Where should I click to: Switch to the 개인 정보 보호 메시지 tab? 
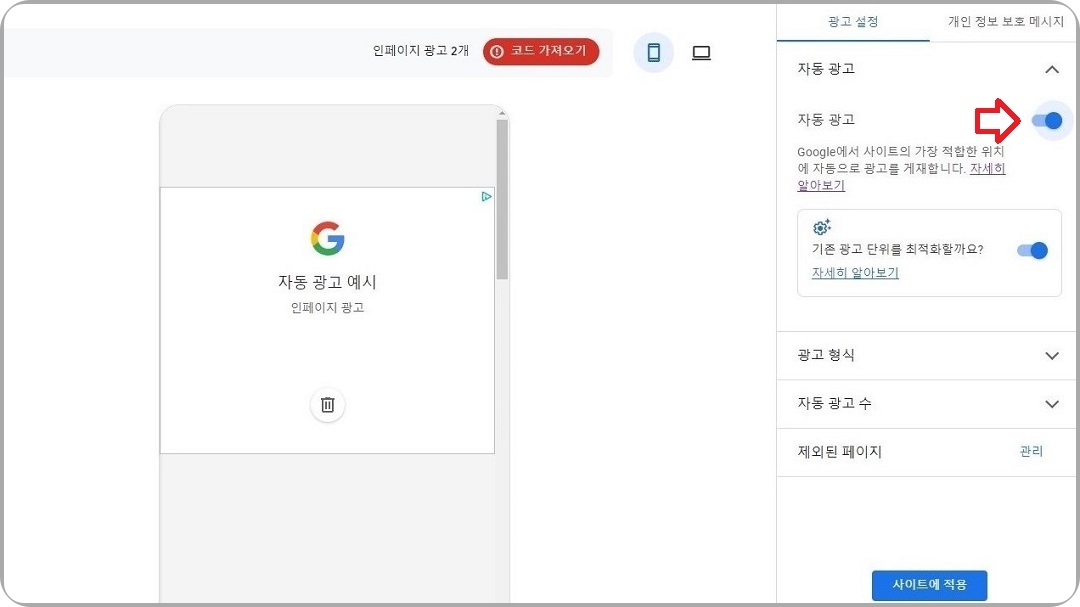(1005, 20)
